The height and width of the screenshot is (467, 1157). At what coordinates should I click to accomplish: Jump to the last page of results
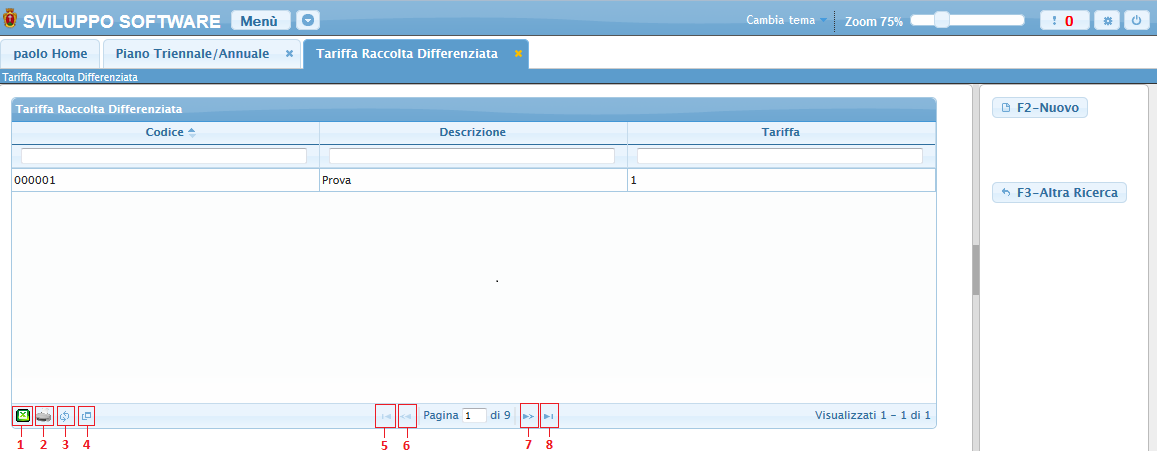[549, 415]
